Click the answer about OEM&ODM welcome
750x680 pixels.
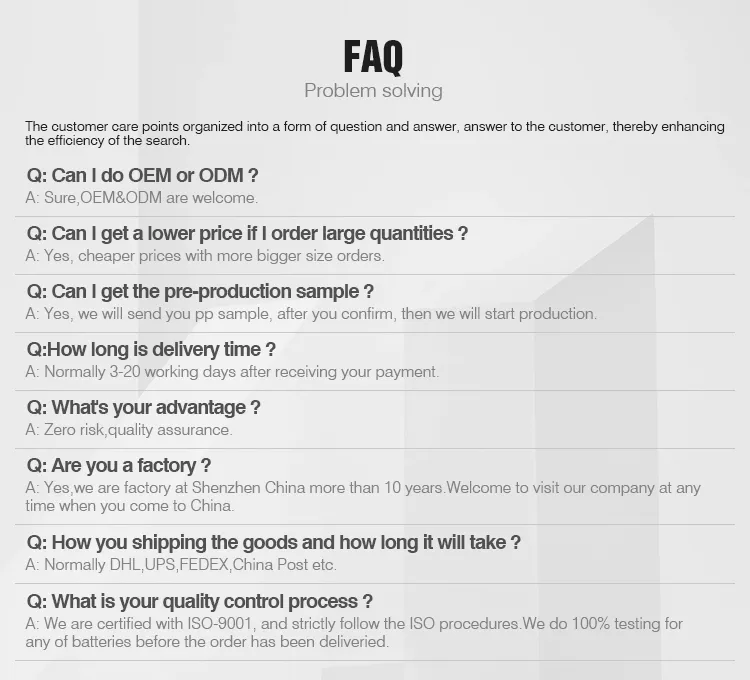click(x=142, y=198)
